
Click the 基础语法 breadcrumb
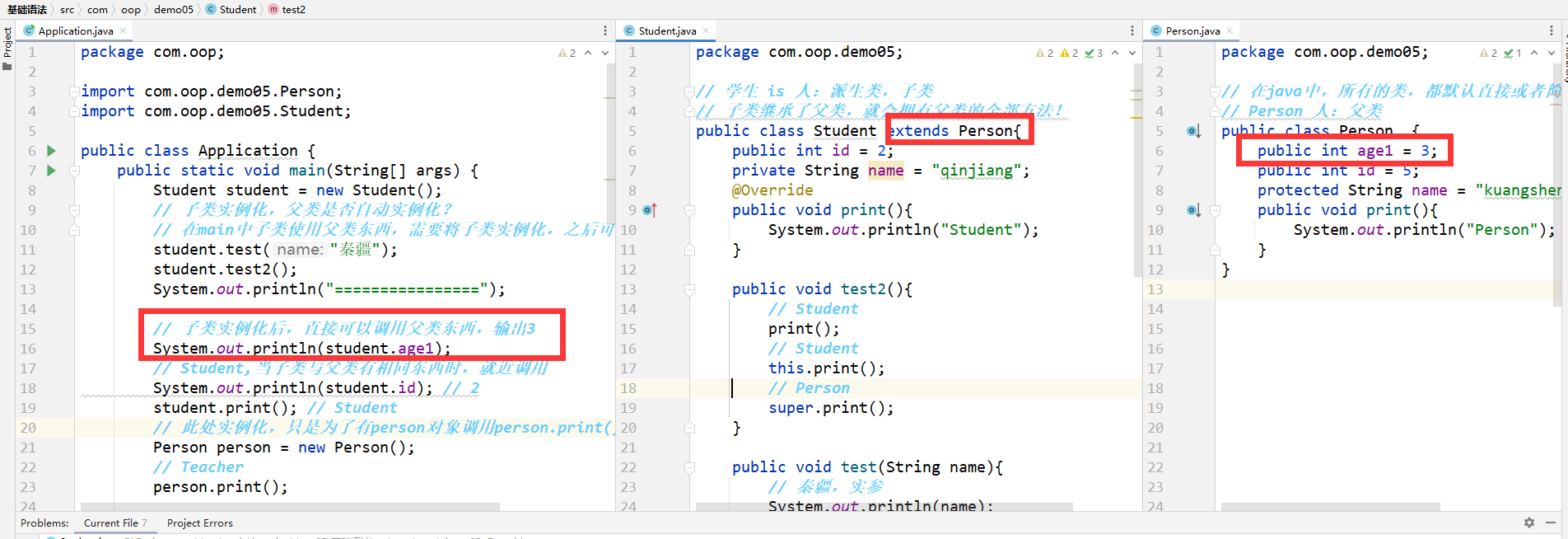27,10
